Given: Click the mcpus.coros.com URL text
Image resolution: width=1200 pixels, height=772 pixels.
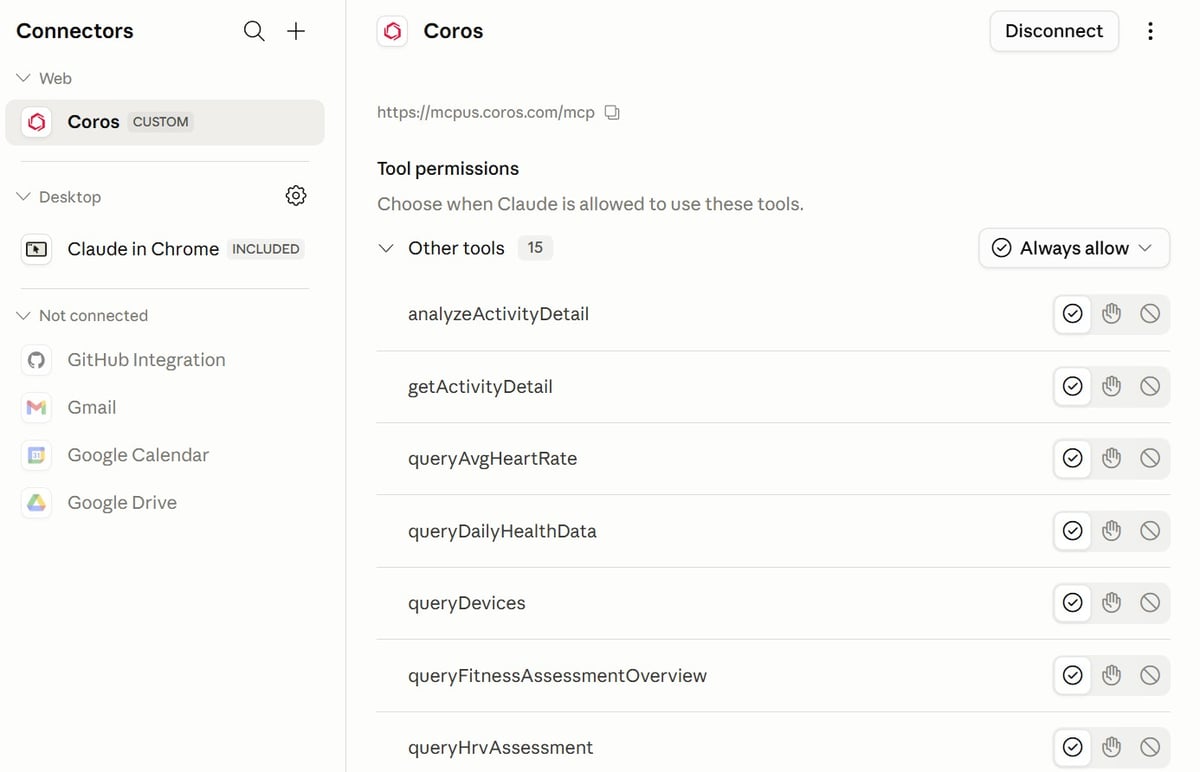Looking at the screenshot, I should tap(486, 113).
